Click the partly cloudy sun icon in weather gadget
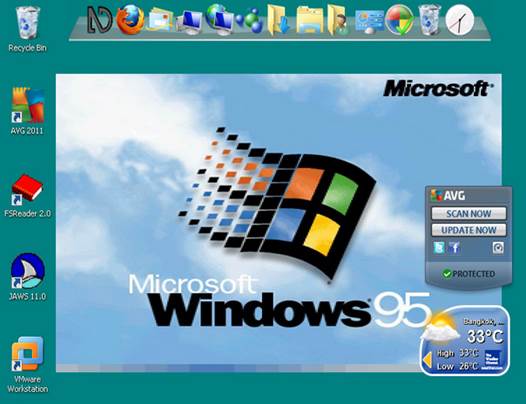 [x=440, y=329]
